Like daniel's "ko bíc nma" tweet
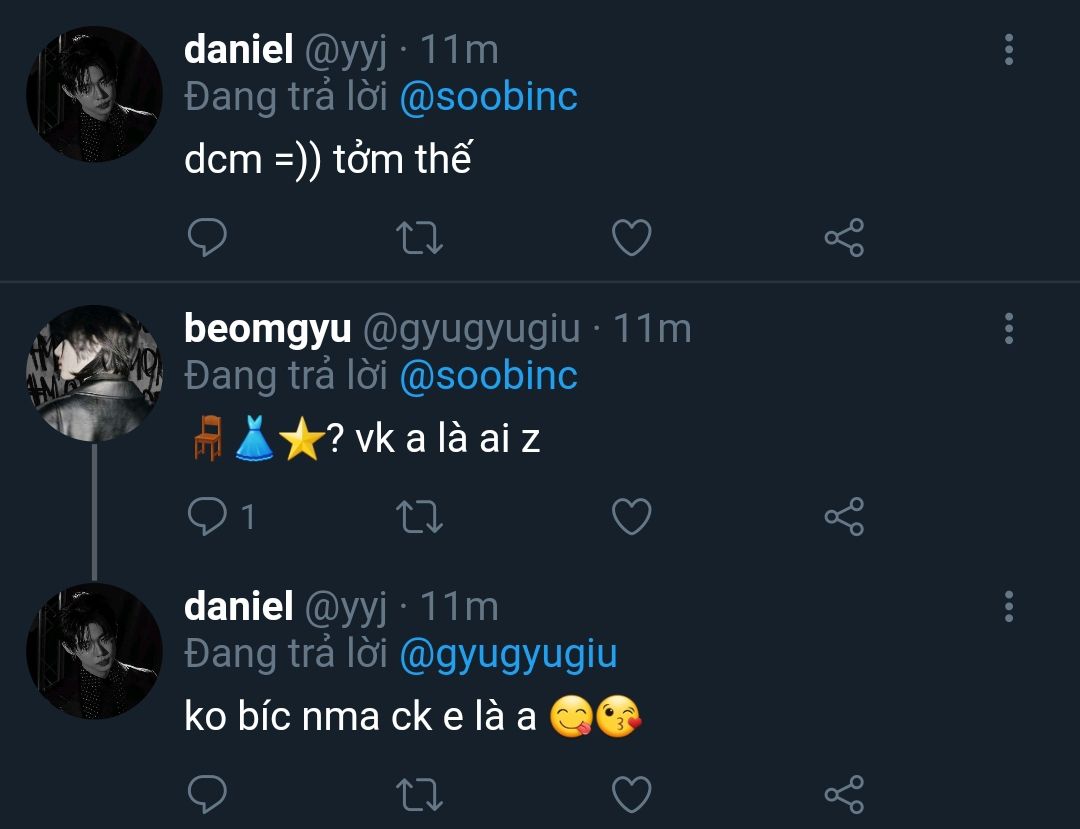The height and width of the screenshot is (829, 1080). click(631, 795)
